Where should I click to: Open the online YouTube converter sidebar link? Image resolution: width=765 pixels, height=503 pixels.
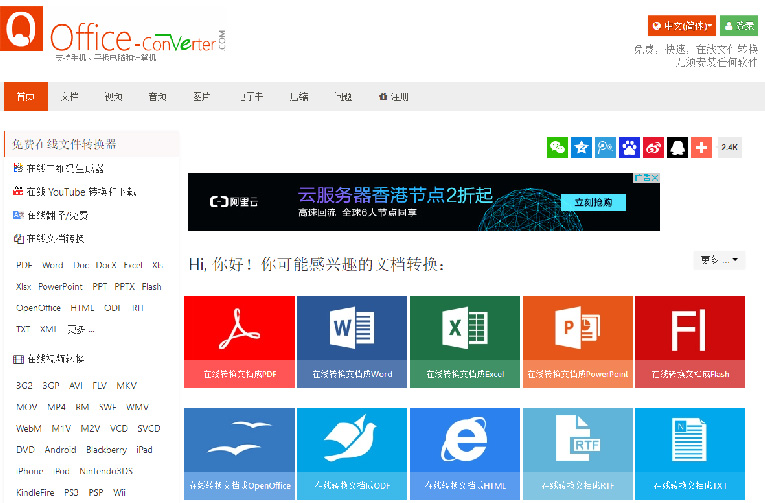click(73, 191)
